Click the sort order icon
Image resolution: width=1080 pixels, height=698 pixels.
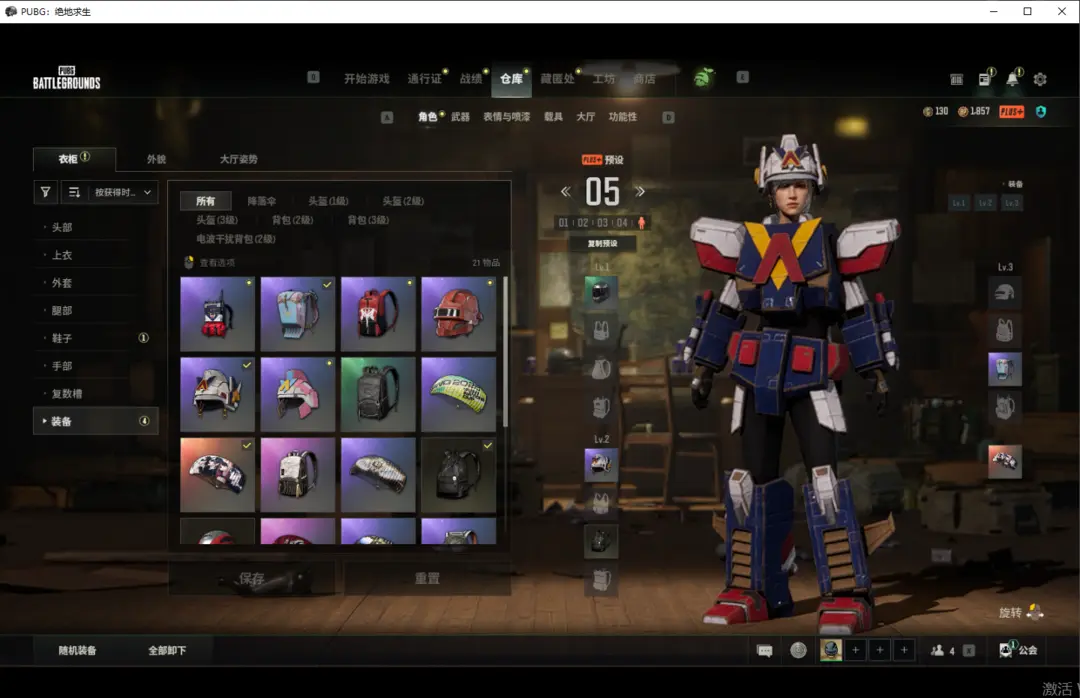click(x=74, y=192)
